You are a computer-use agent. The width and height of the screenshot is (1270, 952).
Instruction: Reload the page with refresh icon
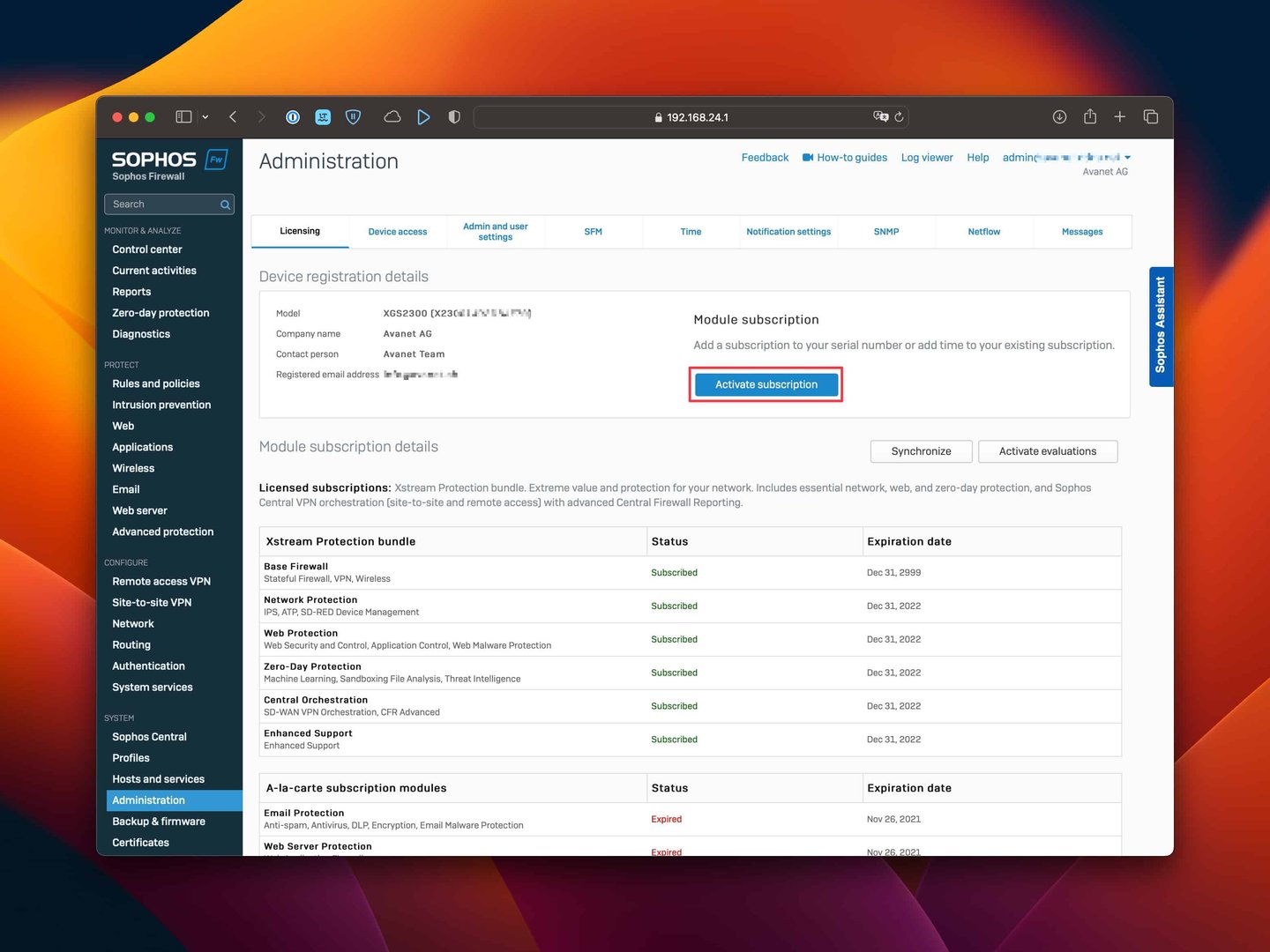(x=899, y=116)
